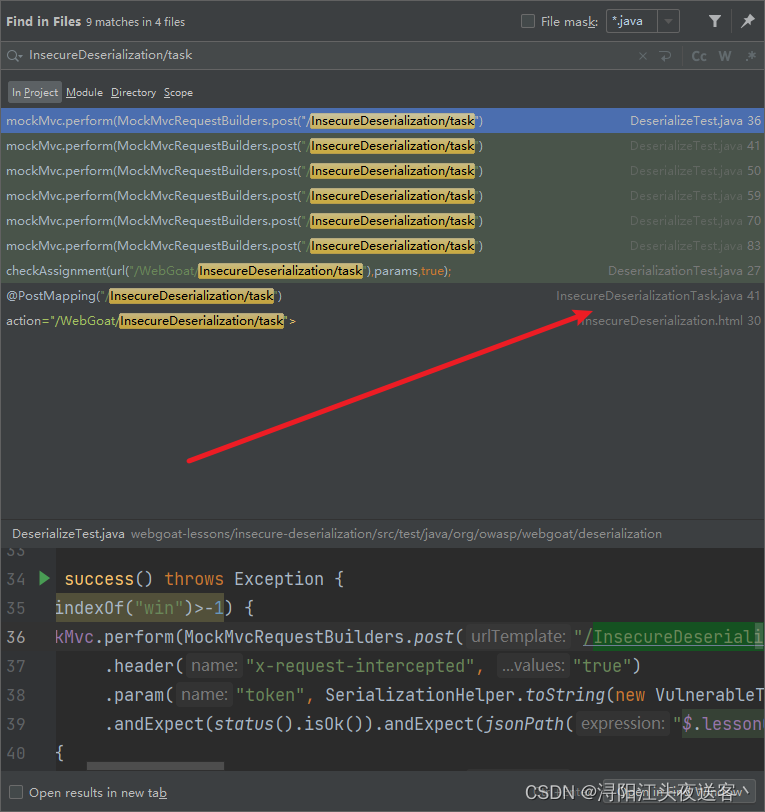
Task: Toggle Match Case (Cc) option
Action: 699,56
